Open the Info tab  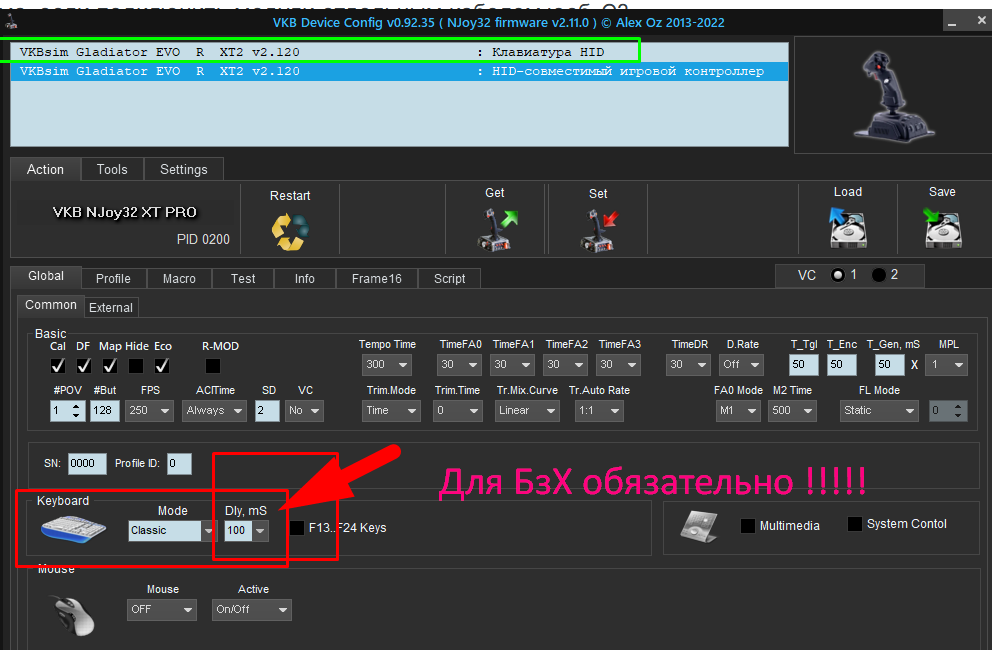(x=304, y=278)
